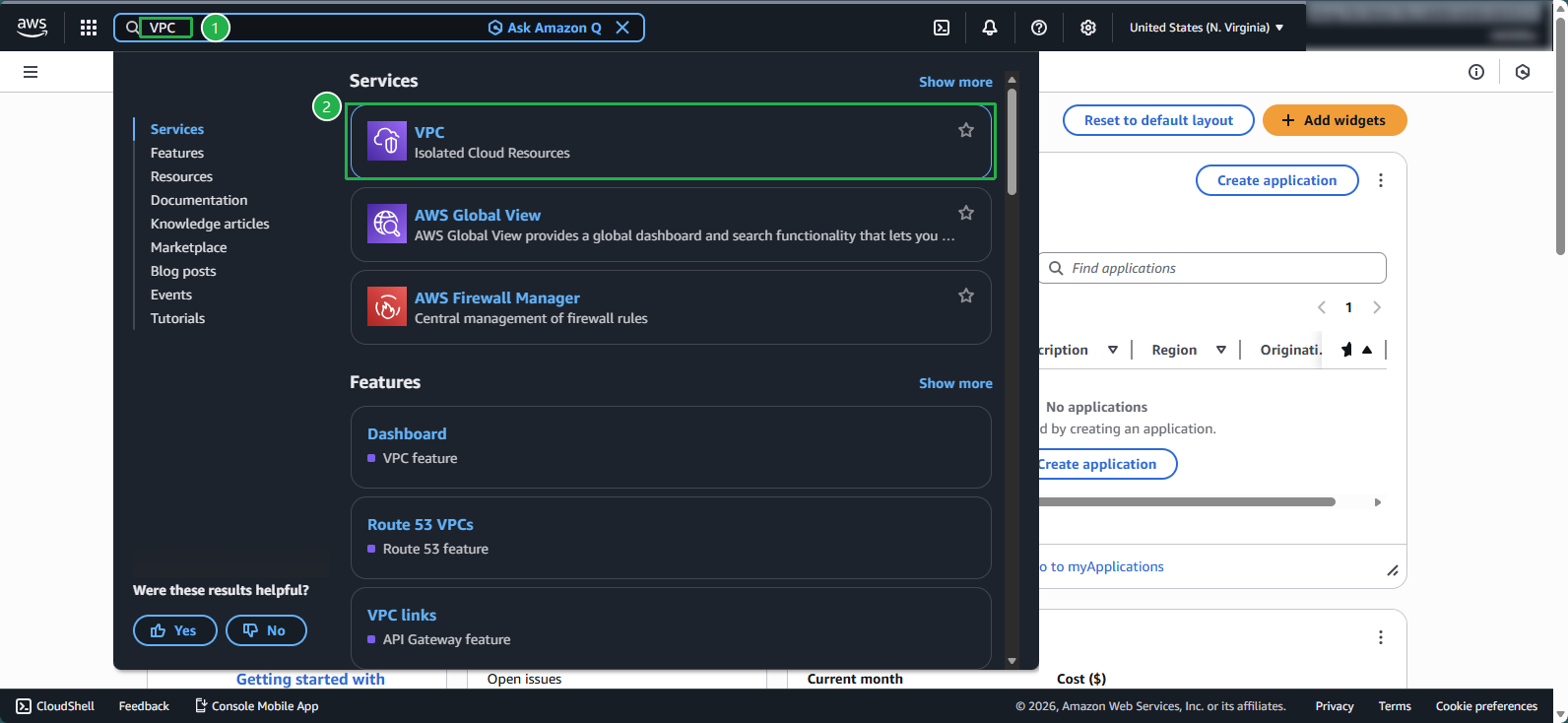1568x723 pixels.
Task: Select Tutorials category
Action: click(177, 318)
